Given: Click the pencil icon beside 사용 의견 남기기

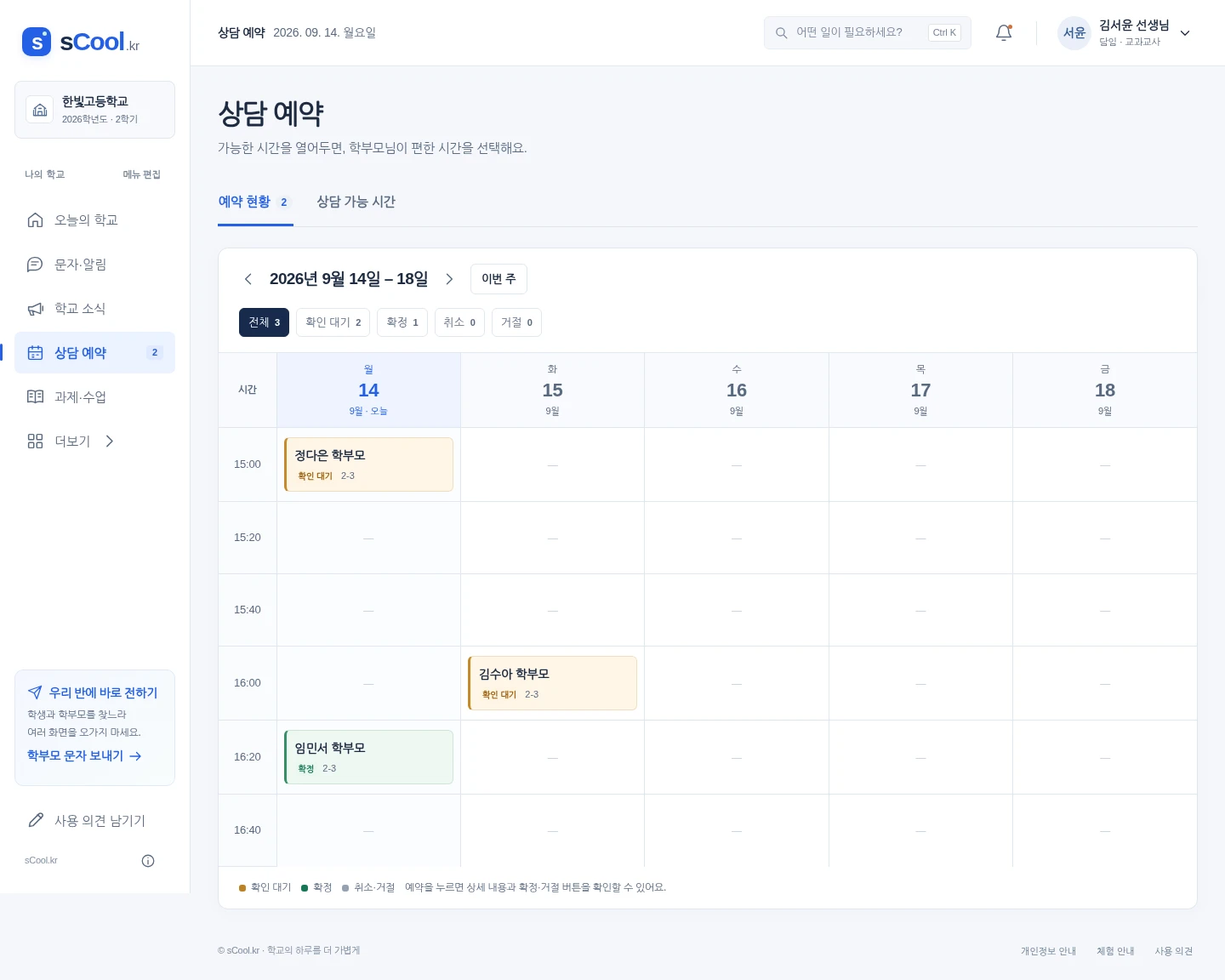Looking at the screenshot, I should click(35, 820).
